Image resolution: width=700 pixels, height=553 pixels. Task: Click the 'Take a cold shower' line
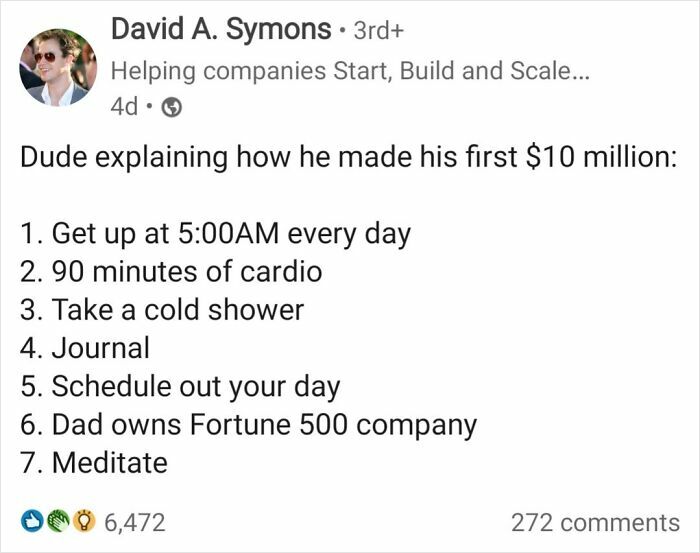click(x=161, y=310)
